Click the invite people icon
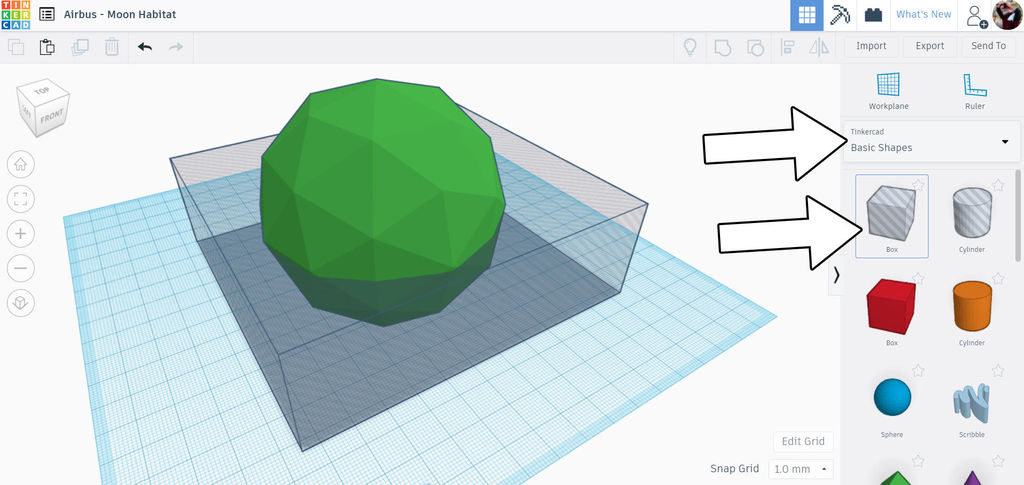This screenshot has width=1024, height=485. [976, 16]
